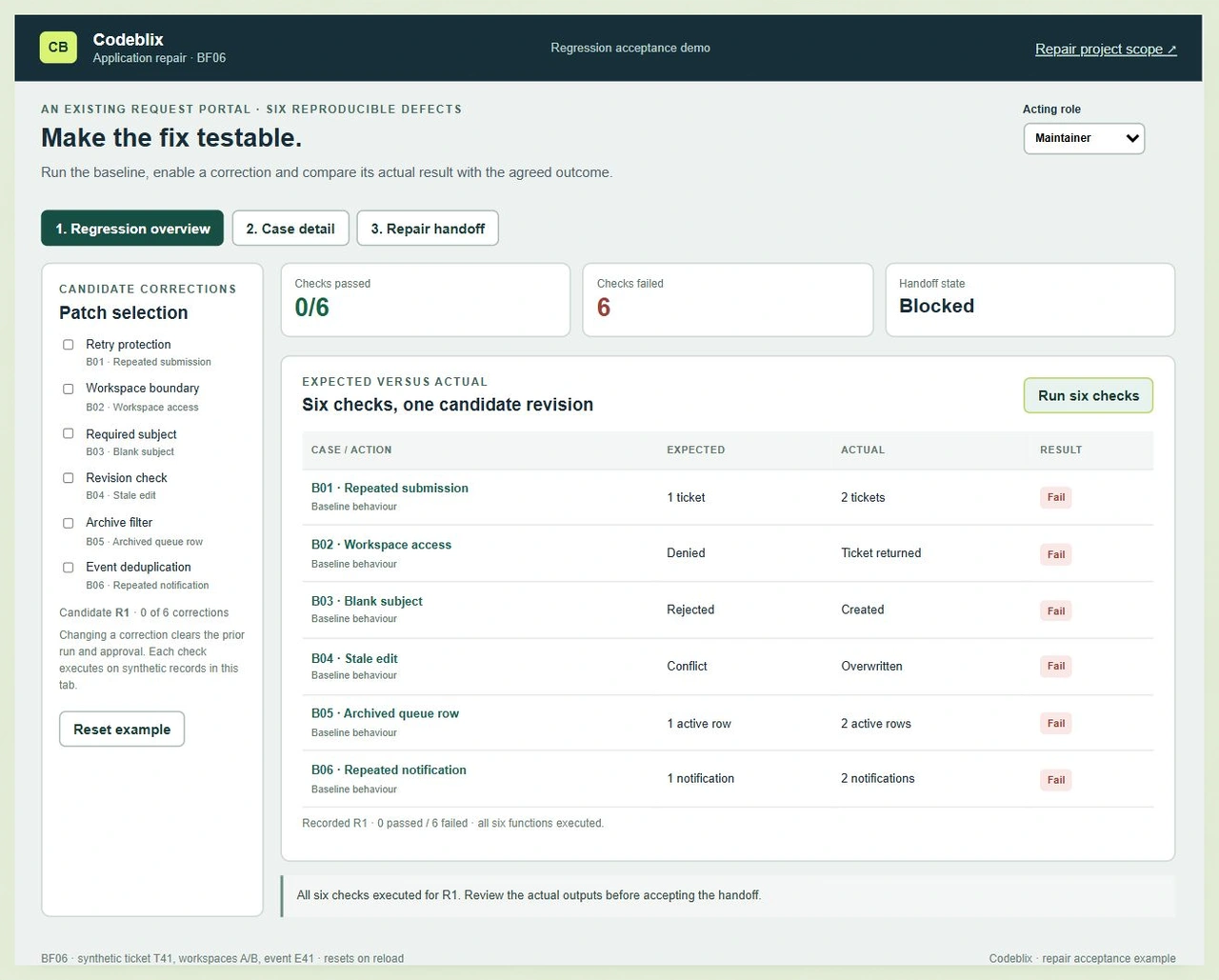Screen dimensions: 1219x980
Task: Click the Fail badge in Archived queue row
Action: [x=1056, y=723]
